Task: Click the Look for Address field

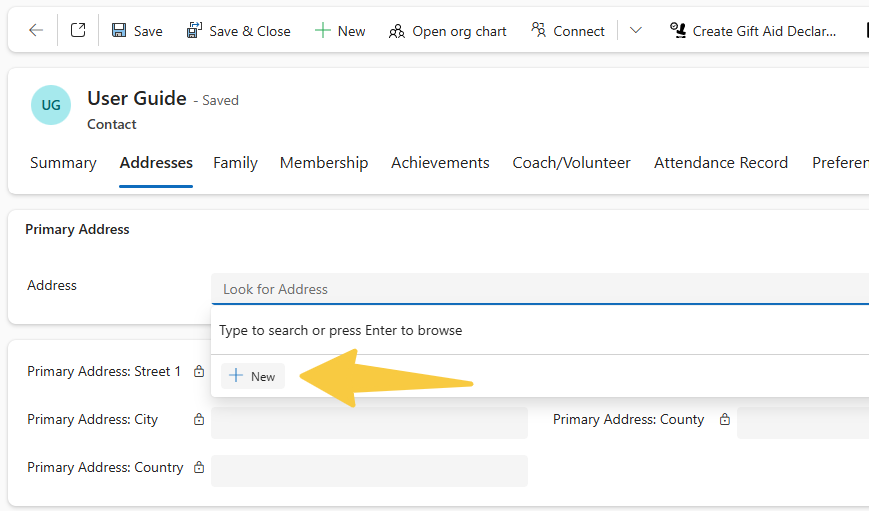Action: point(540,289)
